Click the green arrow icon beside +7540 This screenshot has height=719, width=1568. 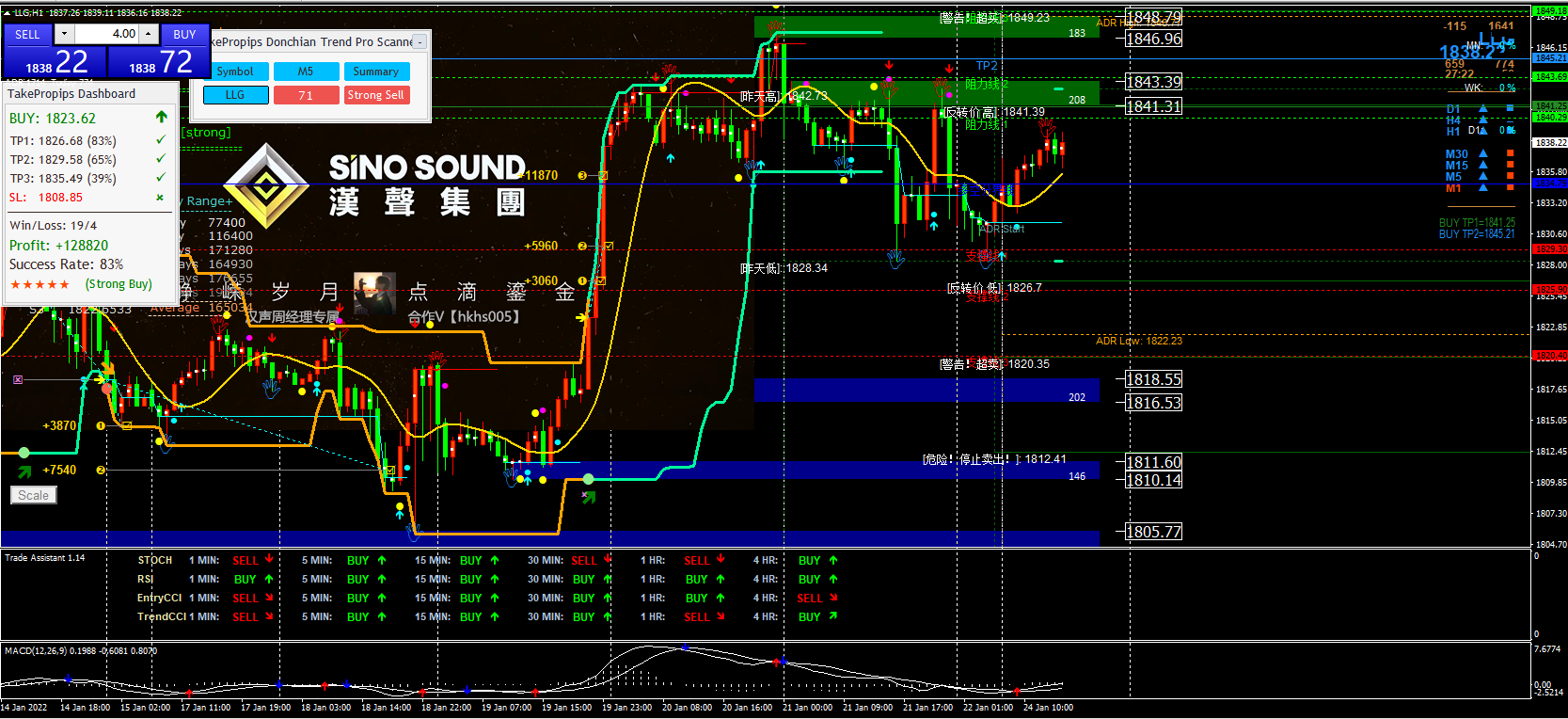pos(24,471)
